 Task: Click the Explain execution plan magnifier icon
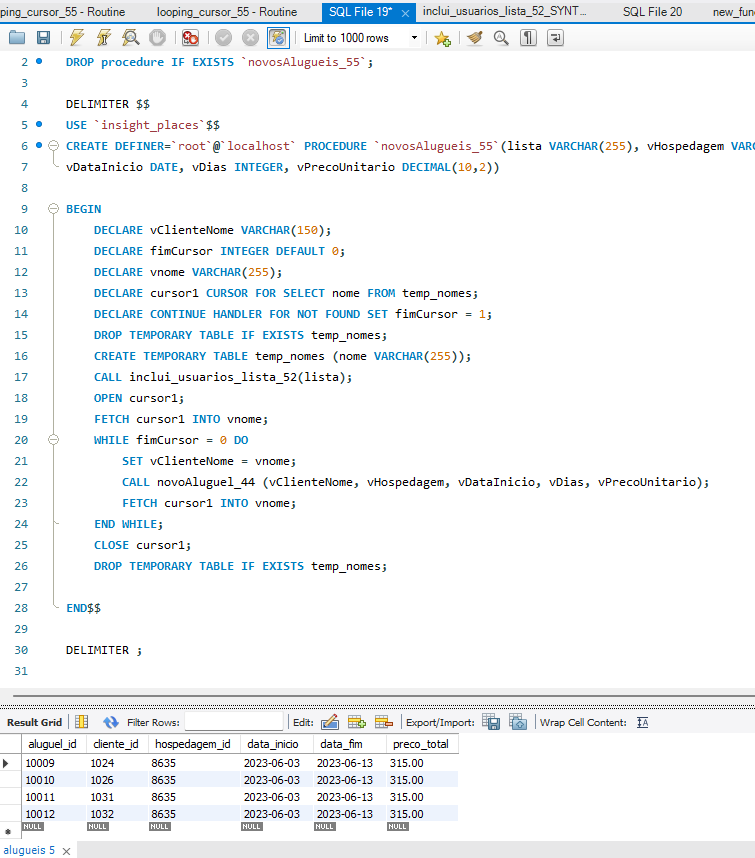130,38
